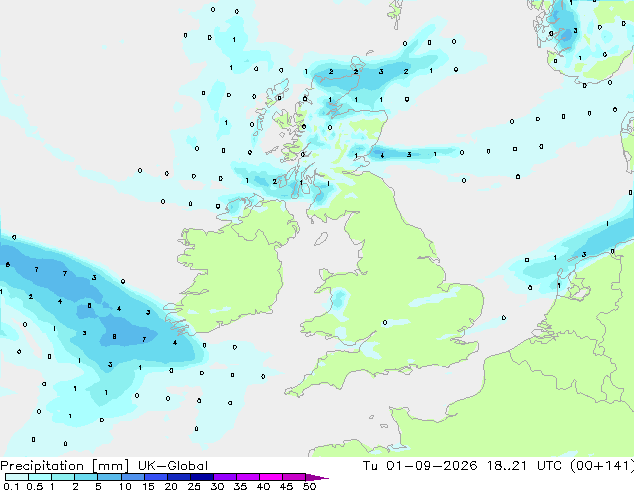Select the 20–25 mm dark blue swatch
Screen dimensions: 634x490
(178, 477)
